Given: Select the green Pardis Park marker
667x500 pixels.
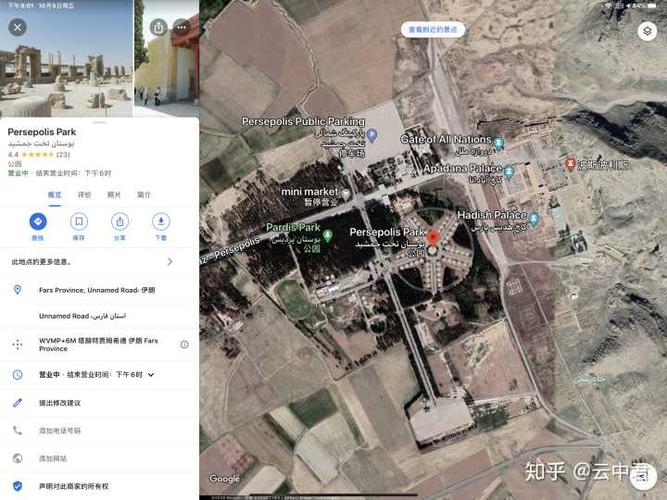Looking at the screenshot, I should pyautogui.click(x=328, y=235).
